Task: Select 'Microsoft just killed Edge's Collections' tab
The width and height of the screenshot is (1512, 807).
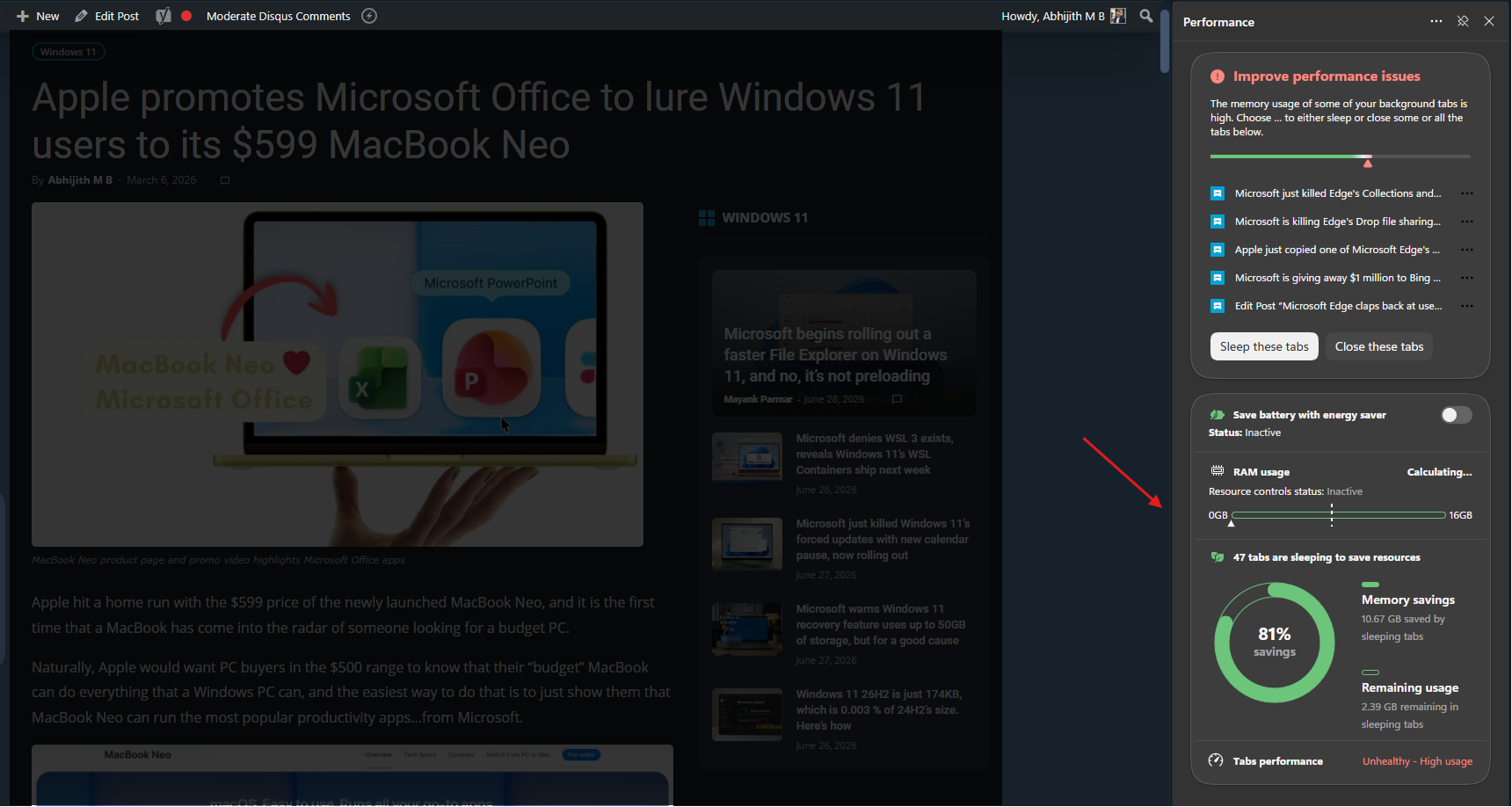Action: click(x=1338, y=193)
